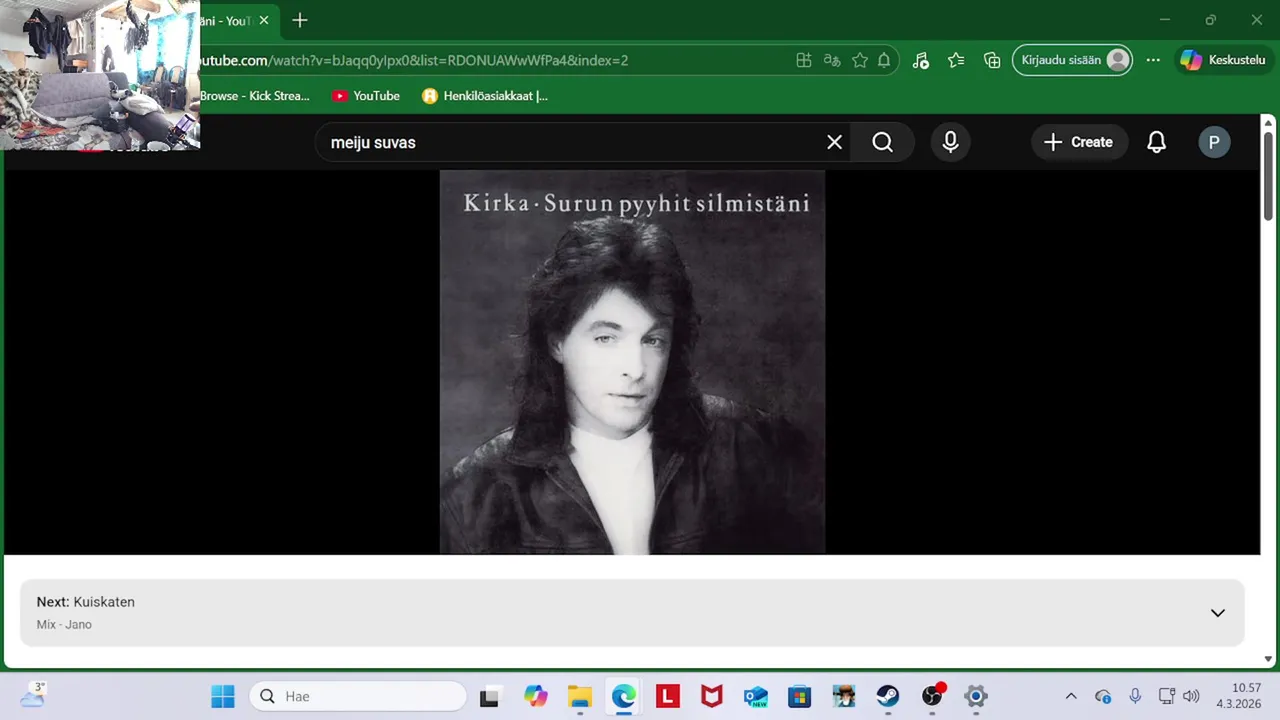Expand the Next: Kuiskaten playlist panel
The height and width of the screenshot is (720, 1280).
[x=1217, y=613]
